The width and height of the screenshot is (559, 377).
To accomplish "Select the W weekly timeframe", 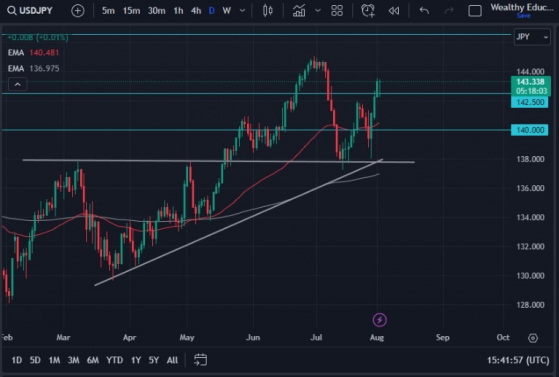I will (x=226, y=11).
